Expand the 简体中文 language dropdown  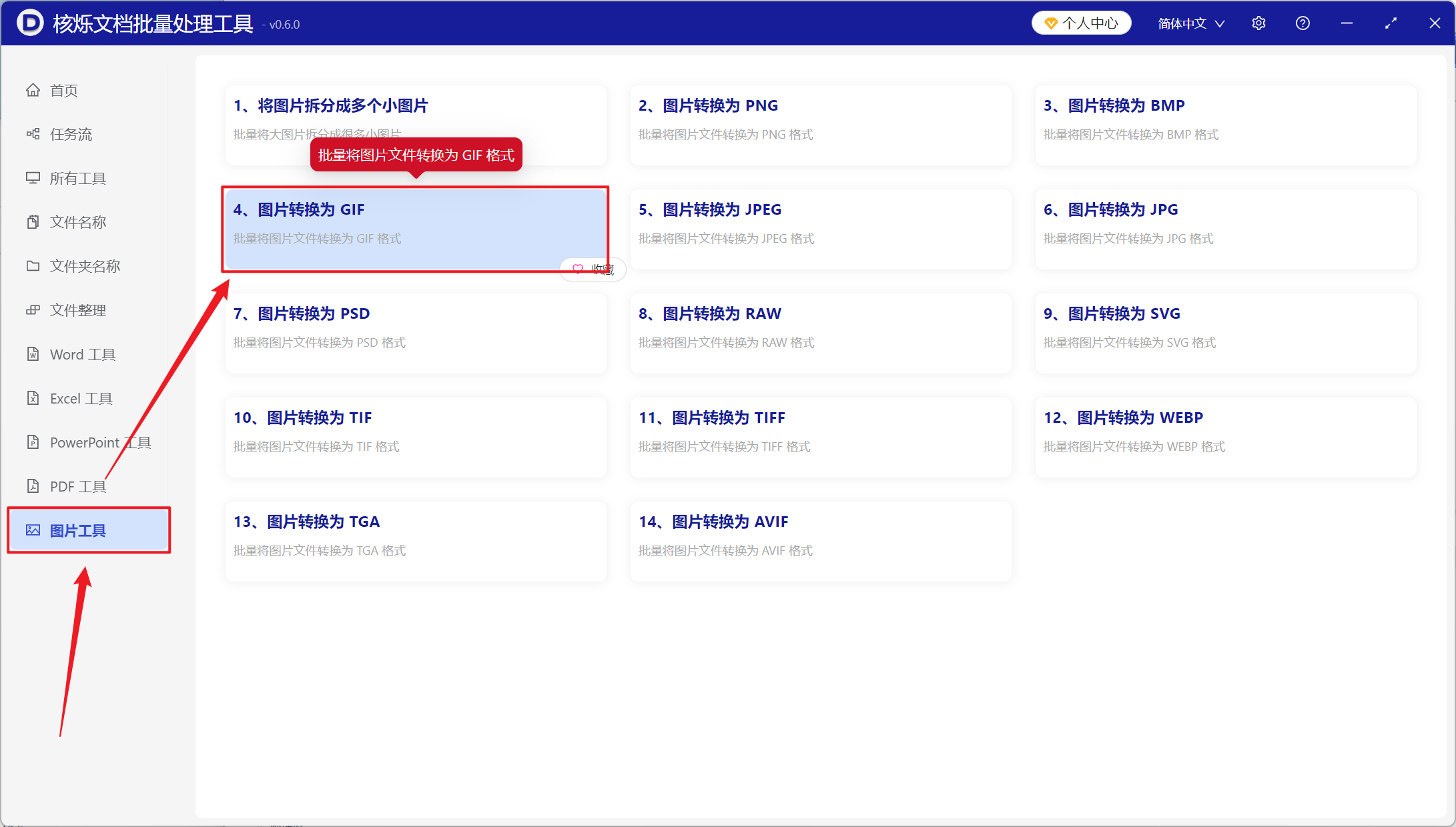point(1191,23)
